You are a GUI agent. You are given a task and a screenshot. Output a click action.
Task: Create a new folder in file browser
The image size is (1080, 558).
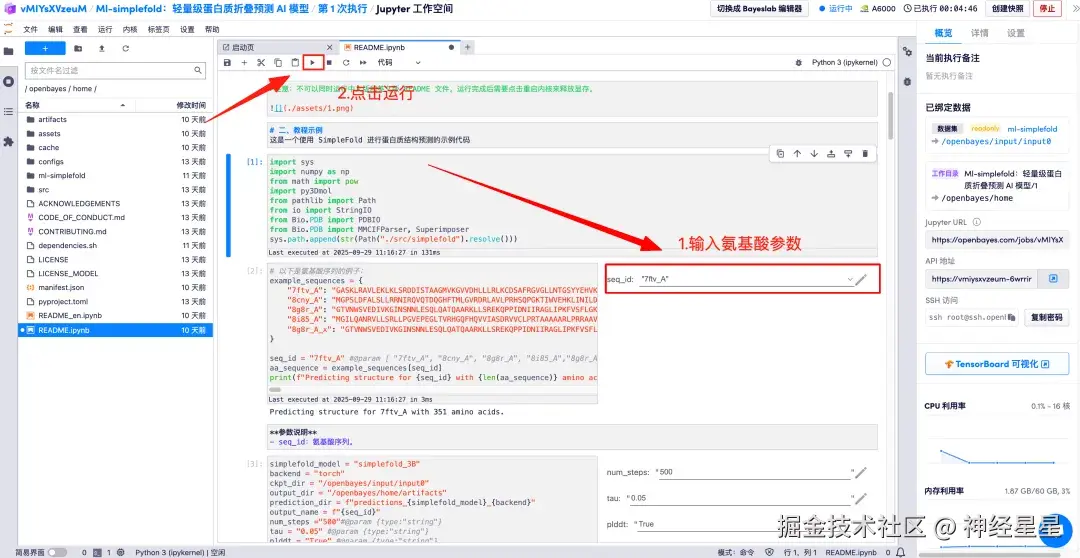pos(78,48)
